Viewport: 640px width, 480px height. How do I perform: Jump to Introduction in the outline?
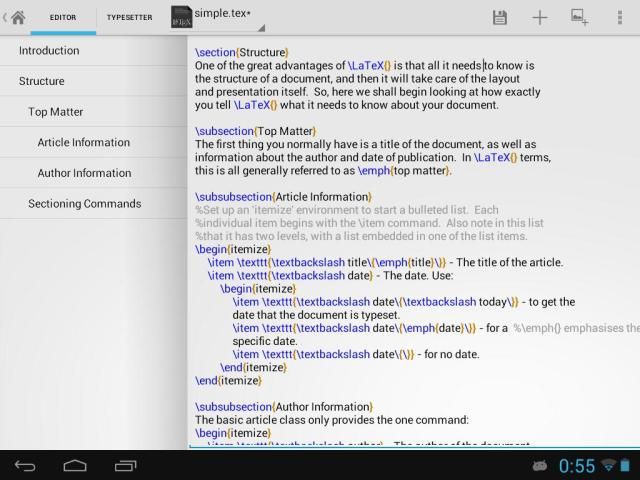(49, 50)
